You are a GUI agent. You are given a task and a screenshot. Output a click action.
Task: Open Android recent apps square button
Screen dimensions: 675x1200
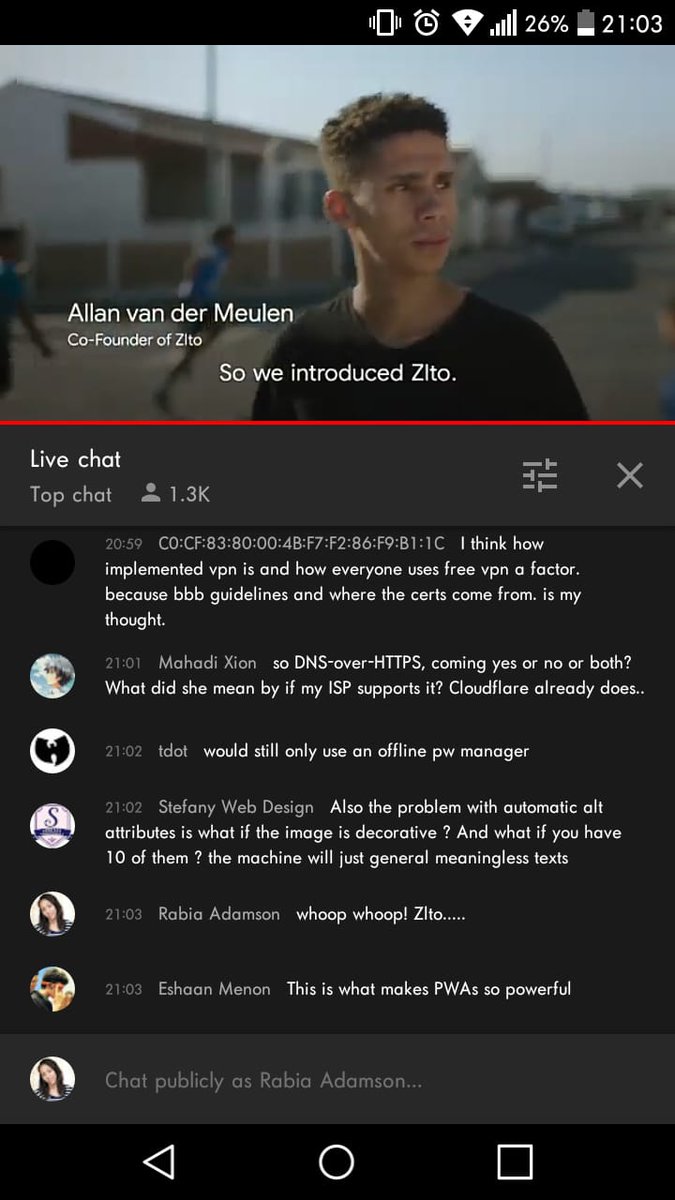point(515,1161)
